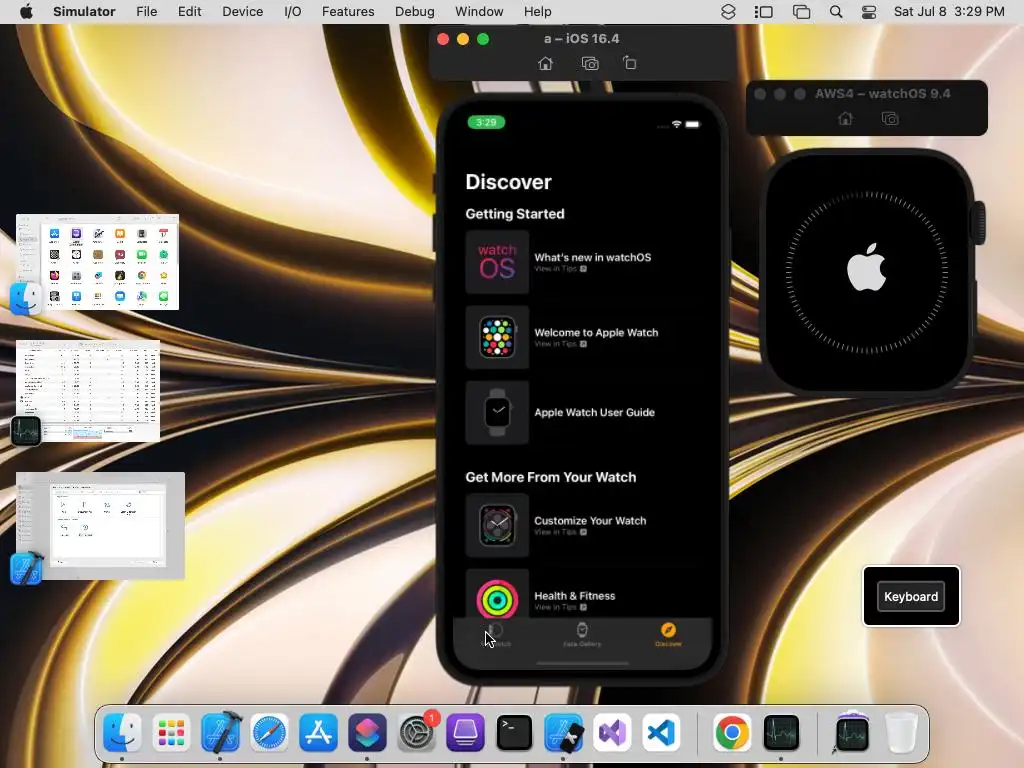Click Spotlight search icon in menu bar
Screen dimensions: 1024x768
835,12
